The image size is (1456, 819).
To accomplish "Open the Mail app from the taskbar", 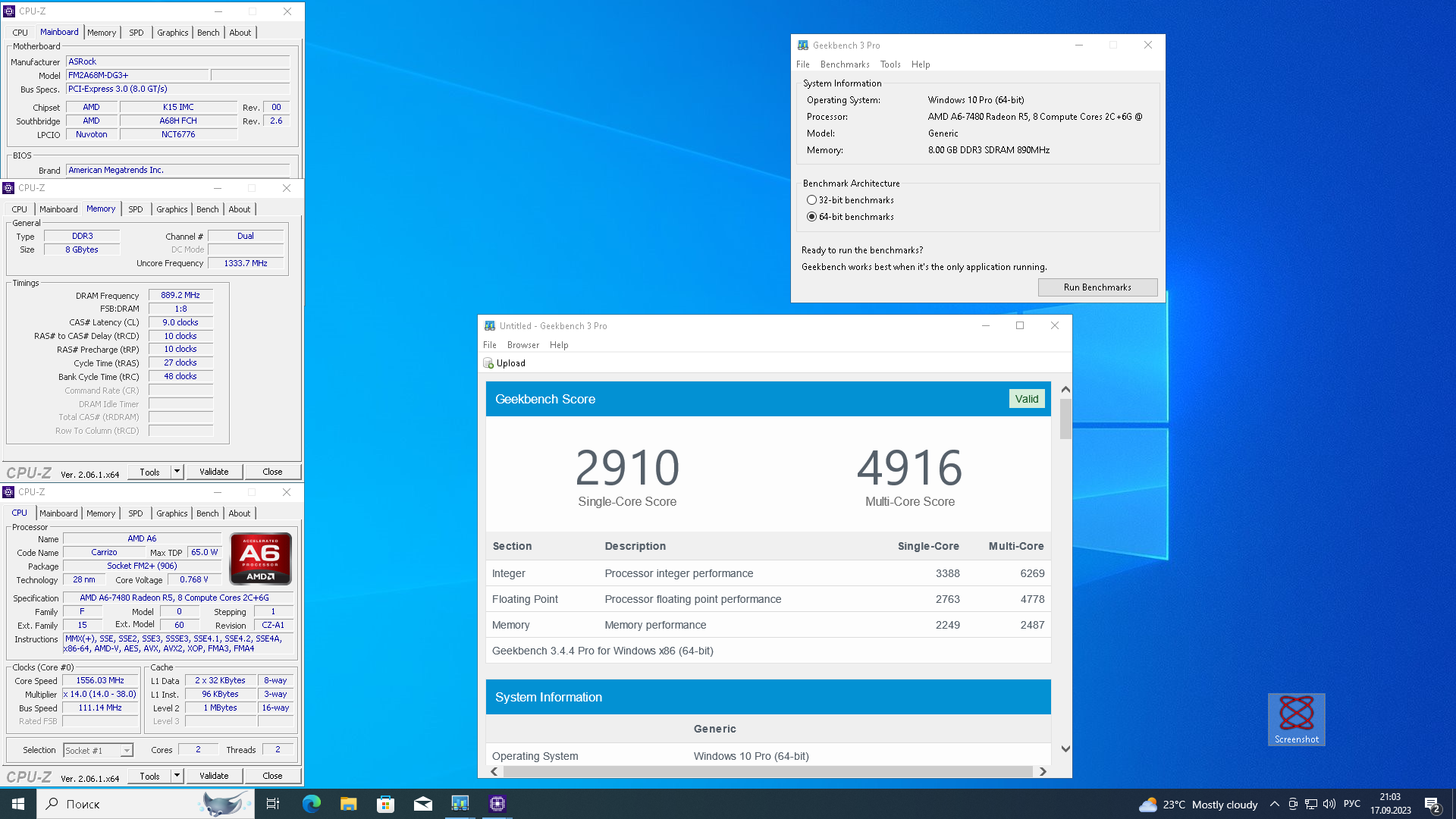I will pyautogui.click(x=422, y=804).
